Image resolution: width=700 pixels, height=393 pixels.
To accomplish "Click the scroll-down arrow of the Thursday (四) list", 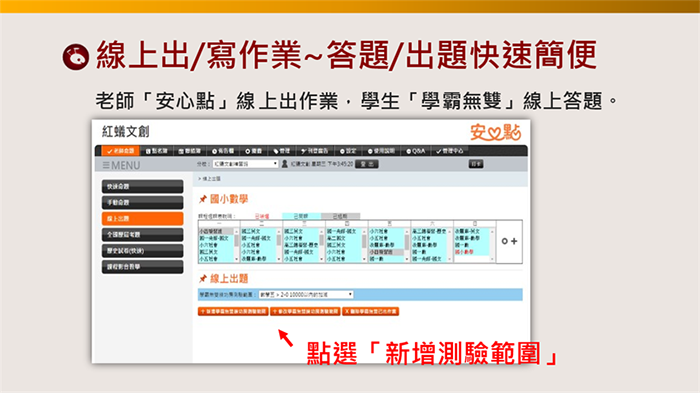I will pyautogui.click(x=364, y=259).
